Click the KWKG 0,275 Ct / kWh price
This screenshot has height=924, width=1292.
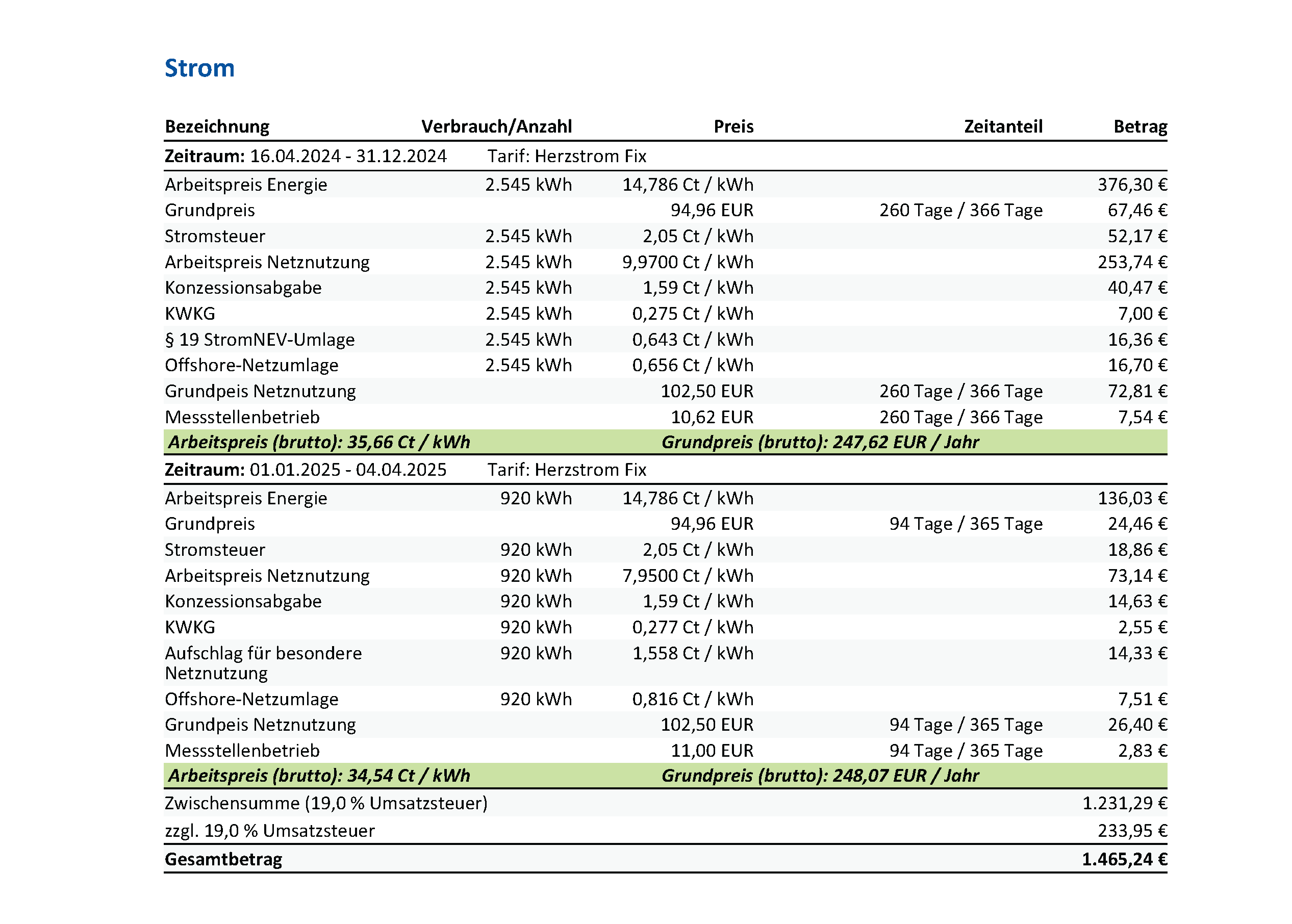pyautogui.click(x=692, y=314)
